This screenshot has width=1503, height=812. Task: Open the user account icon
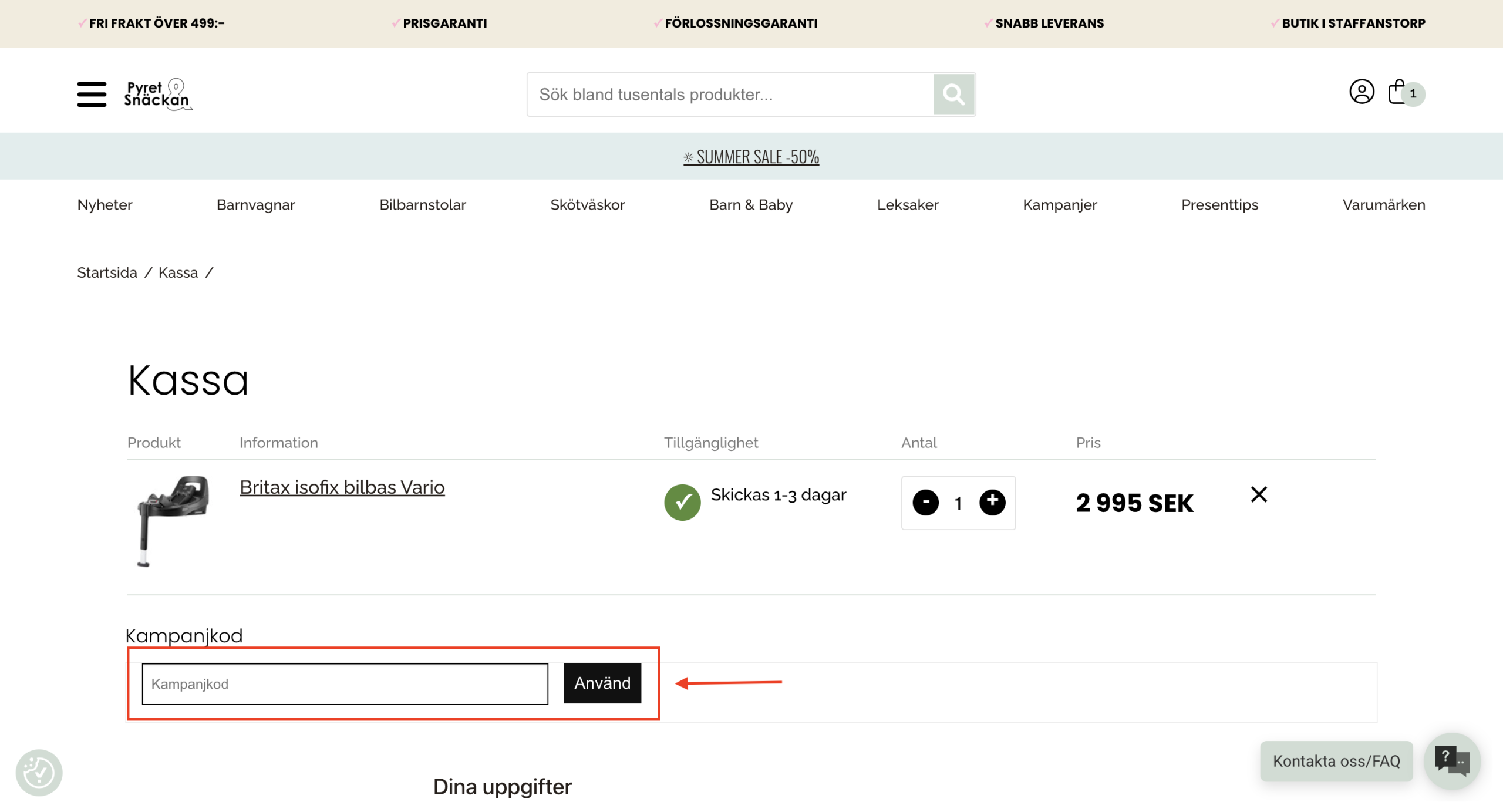[1362, 92]
